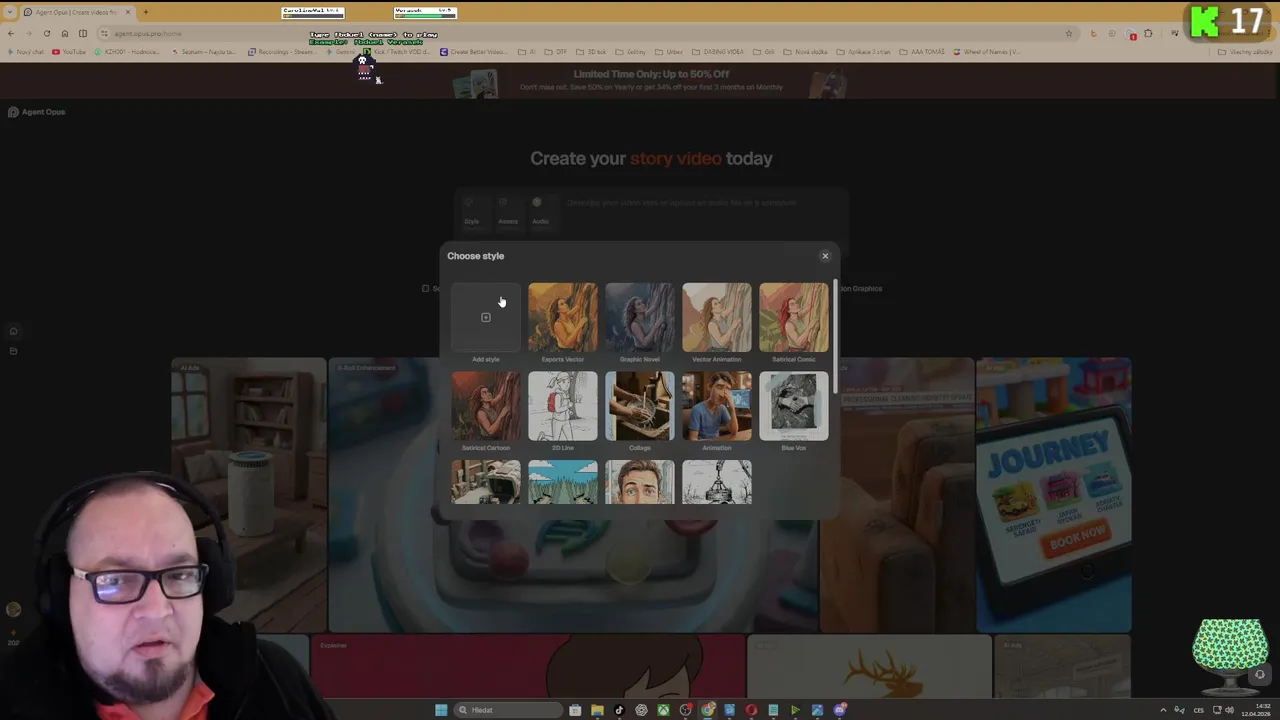Viewport: 1280px width, 720px height.
Task: Open the living room air purifier video card
Action: click(248, 495)
